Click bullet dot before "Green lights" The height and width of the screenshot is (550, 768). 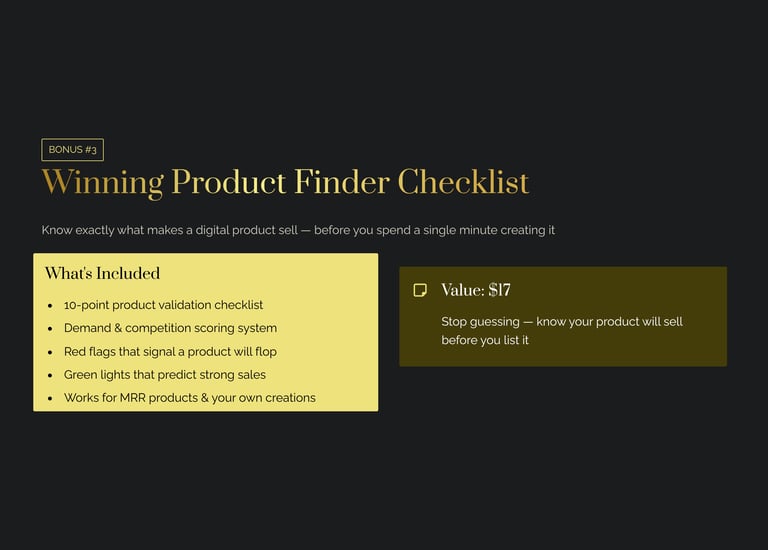[x=50, y=376]
